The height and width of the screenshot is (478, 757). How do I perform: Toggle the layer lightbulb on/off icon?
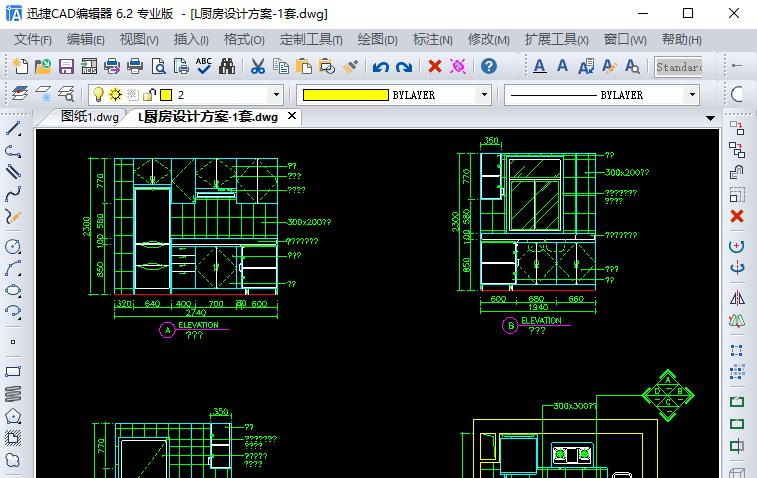[x=99, y=95]
